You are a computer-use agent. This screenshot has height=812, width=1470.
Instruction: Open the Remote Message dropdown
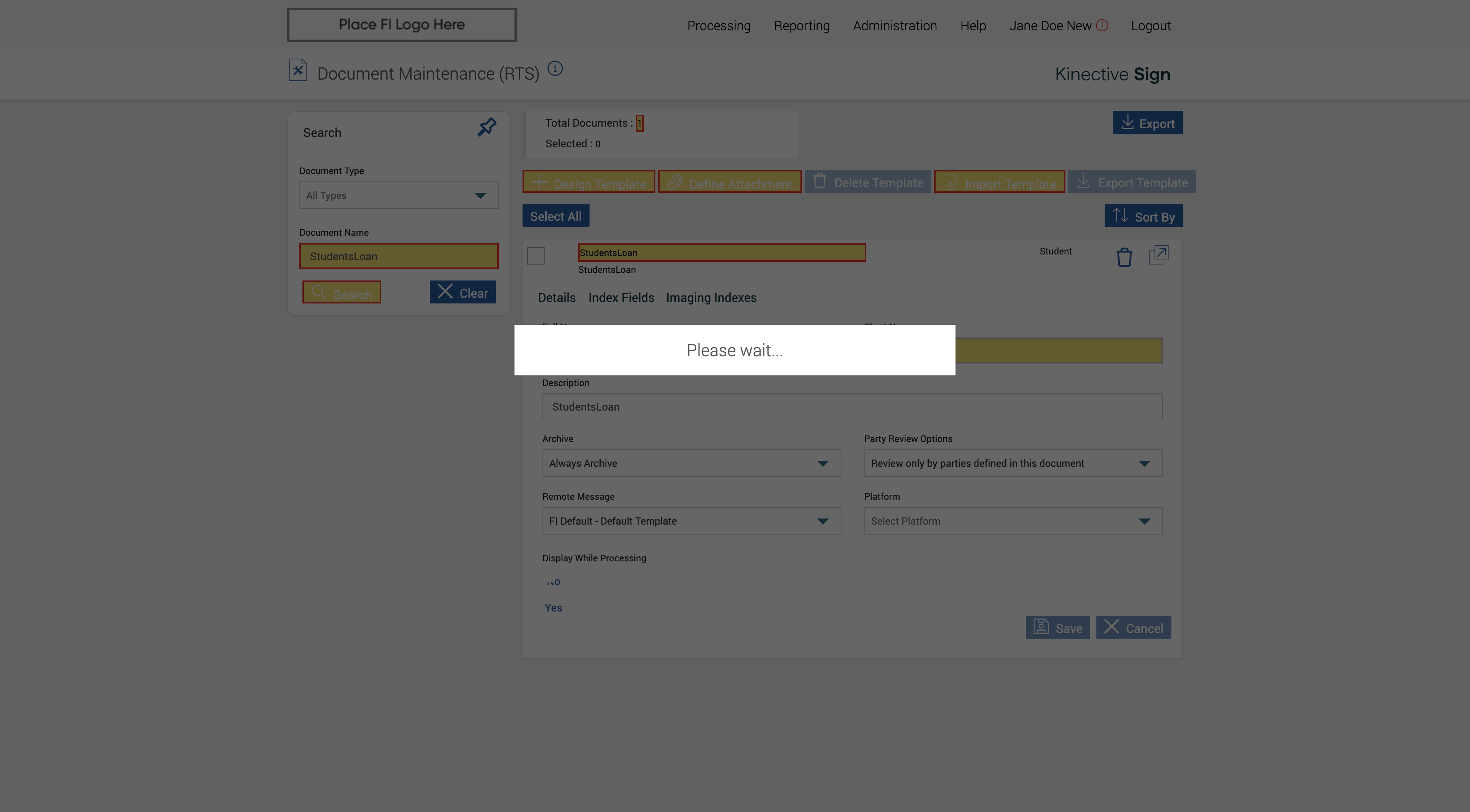click(x=691, y=521)
